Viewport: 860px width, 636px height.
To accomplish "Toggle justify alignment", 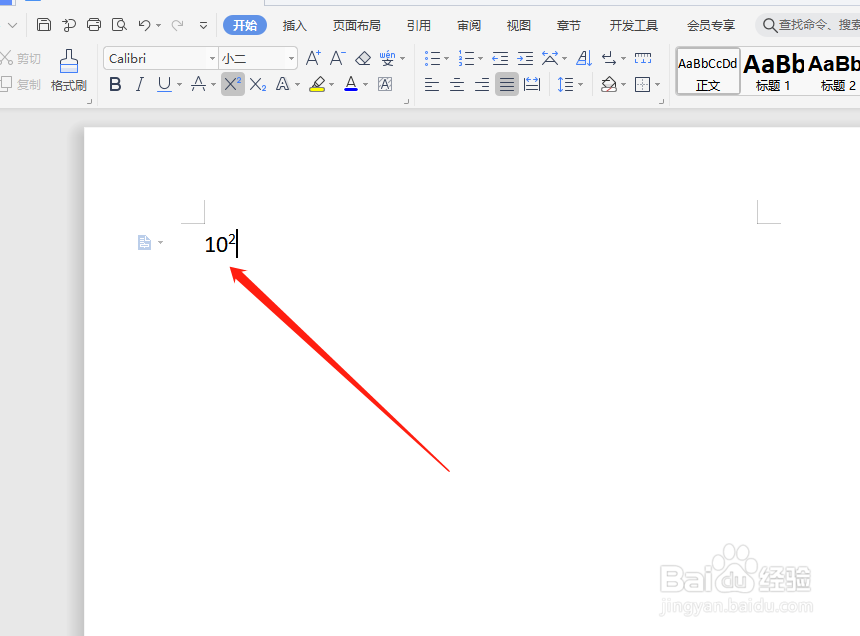I will tap(506, 84).
